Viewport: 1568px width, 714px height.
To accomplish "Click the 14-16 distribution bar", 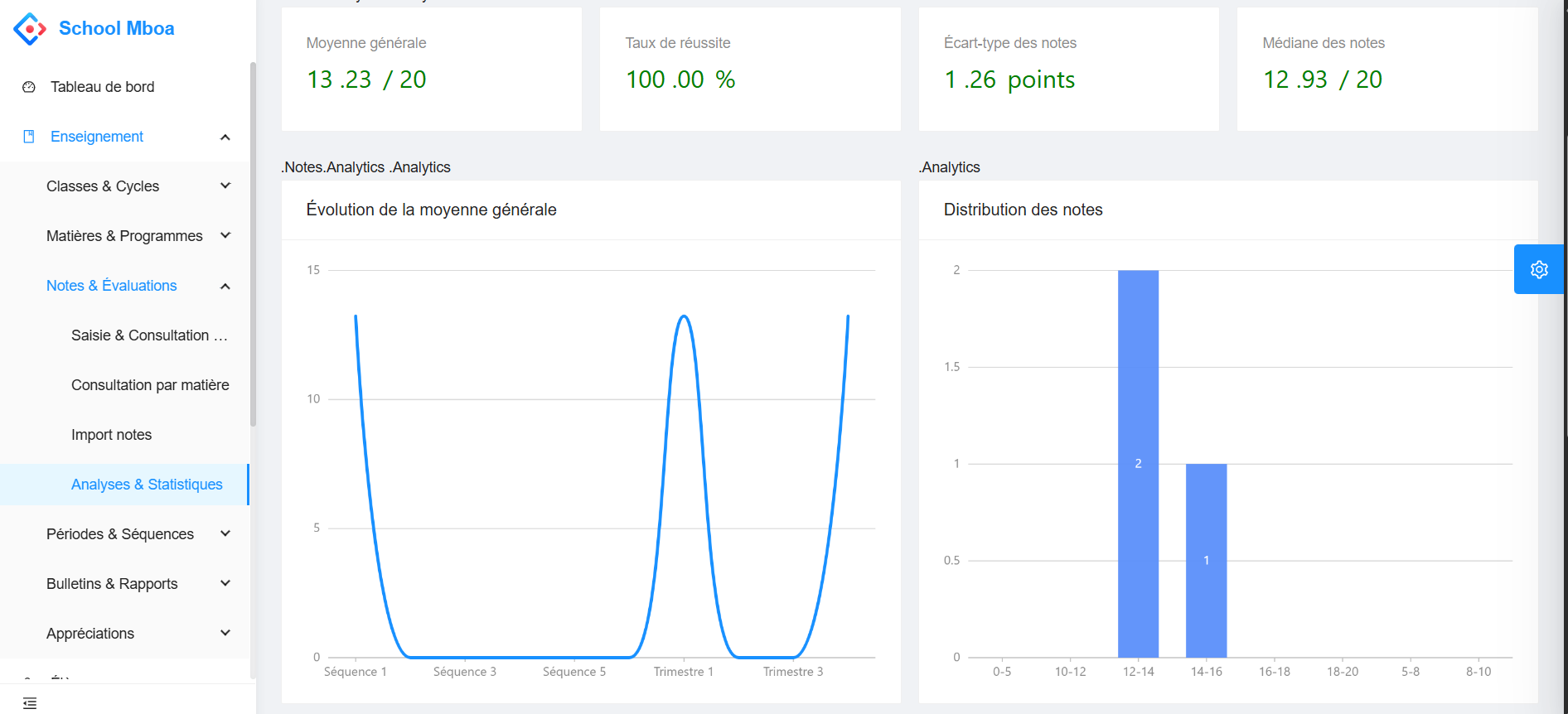I will click(x=1206, y=560).
